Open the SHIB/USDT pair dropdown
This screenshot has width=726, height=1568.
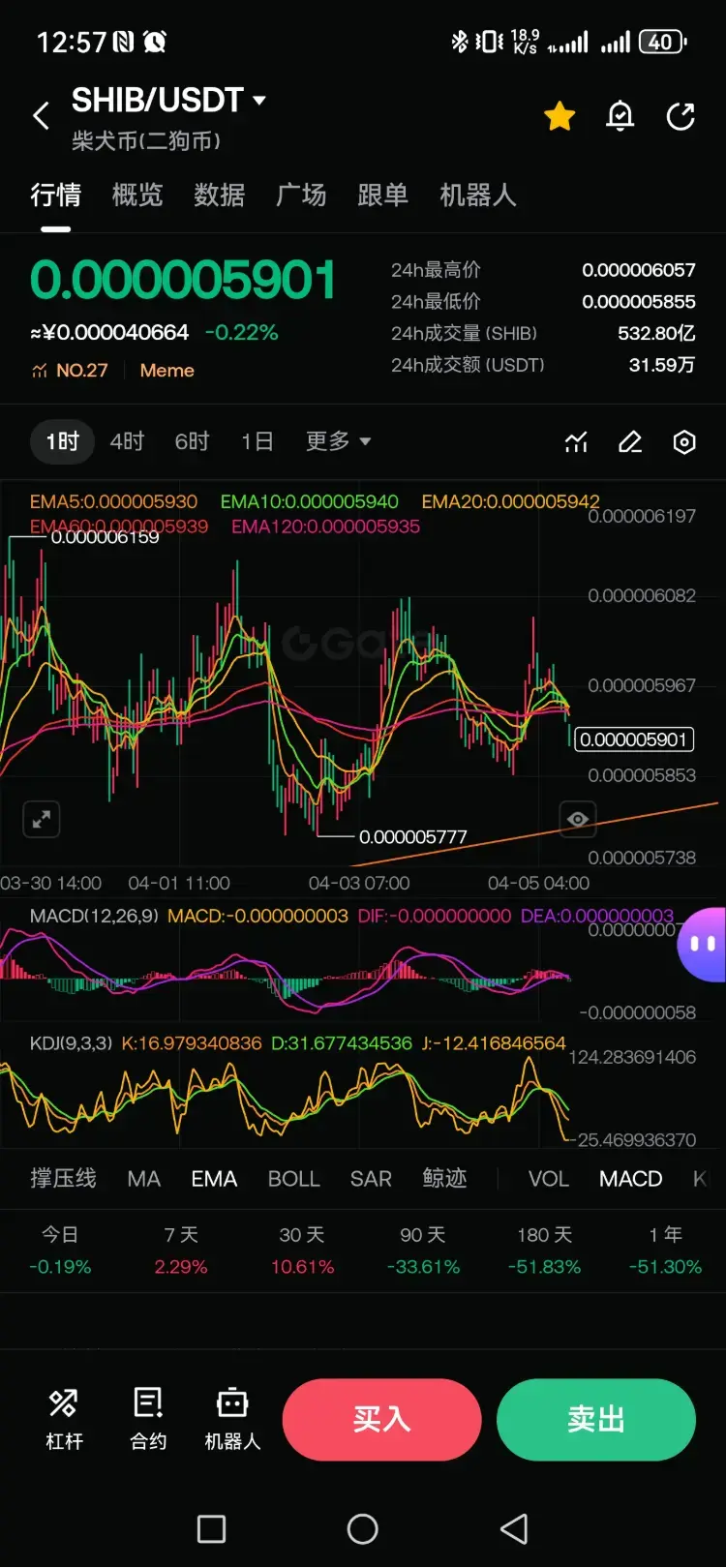[x=168, y=100]
